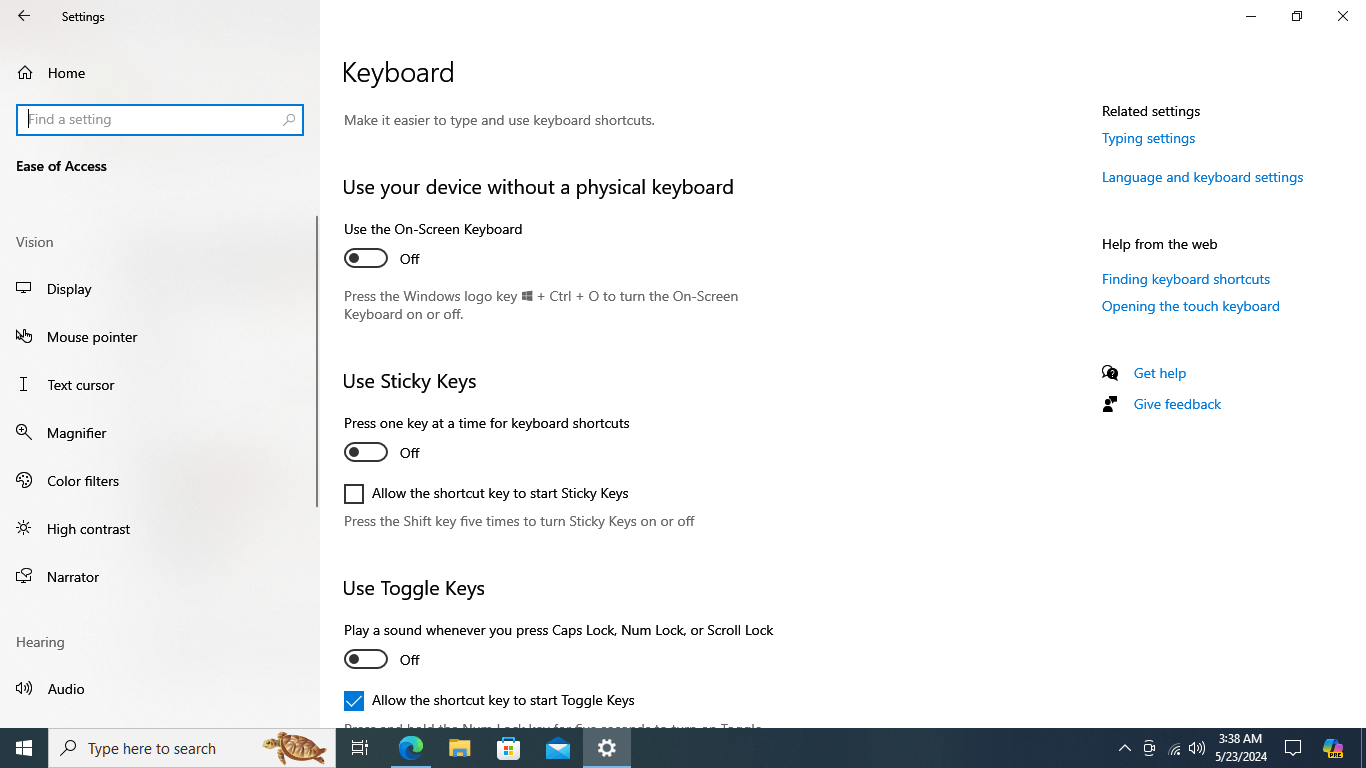
Task: Check Allow shortcut key to start Sticky Keys
Action: [354, 494]
